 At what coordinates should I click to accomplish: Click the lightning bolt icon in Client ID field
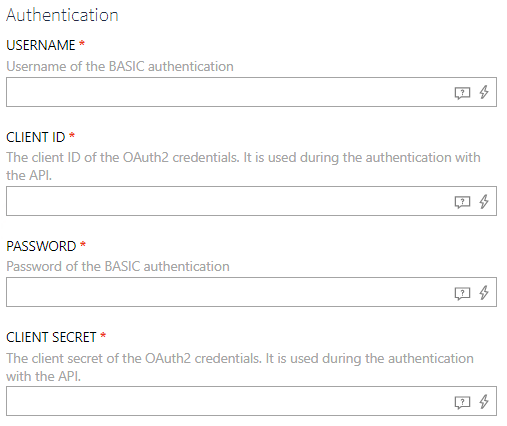[x=484, y=201]
